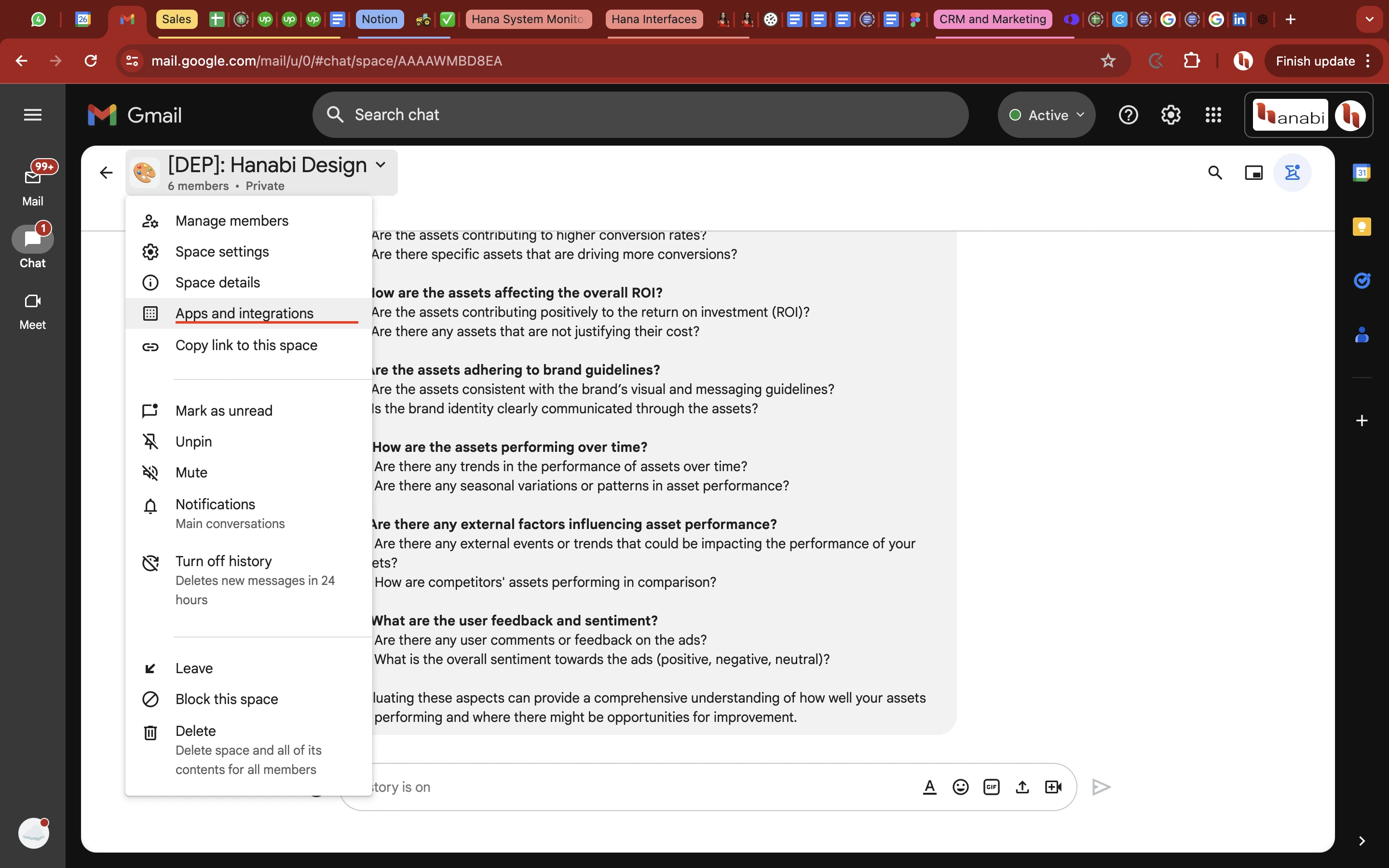
Task: Toggle Mute for this space
Action: pos(191,472)
